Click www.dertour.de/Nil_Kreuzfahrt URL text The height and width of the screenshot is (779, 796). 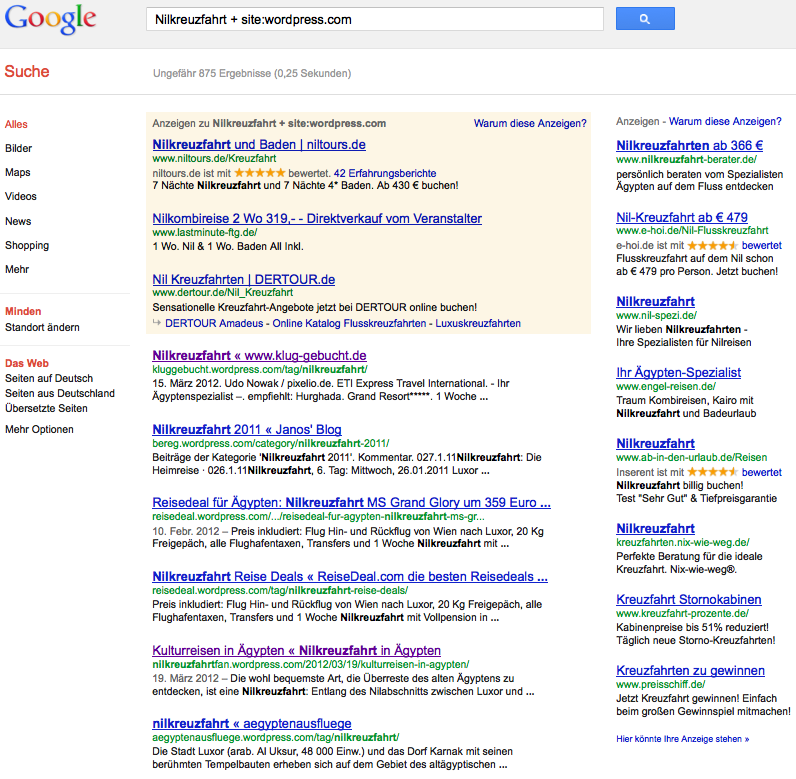(223, 293)
